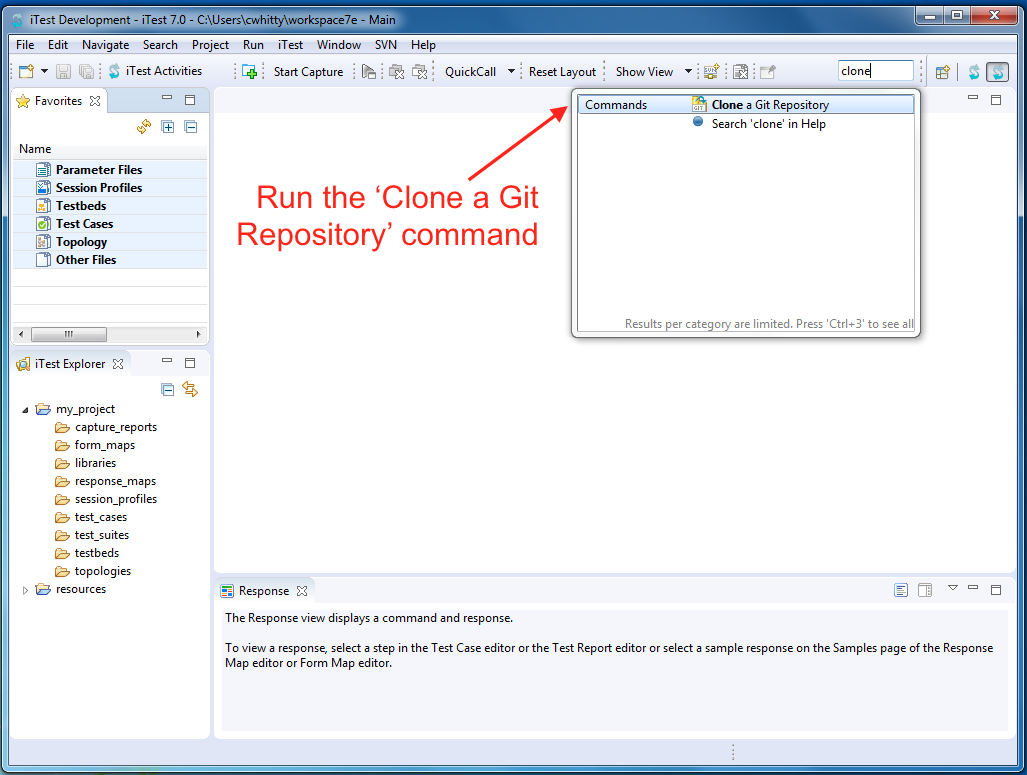Click Expand All plus icon in Favorites
The image size is (1027, 775).
tap(168, 126)
